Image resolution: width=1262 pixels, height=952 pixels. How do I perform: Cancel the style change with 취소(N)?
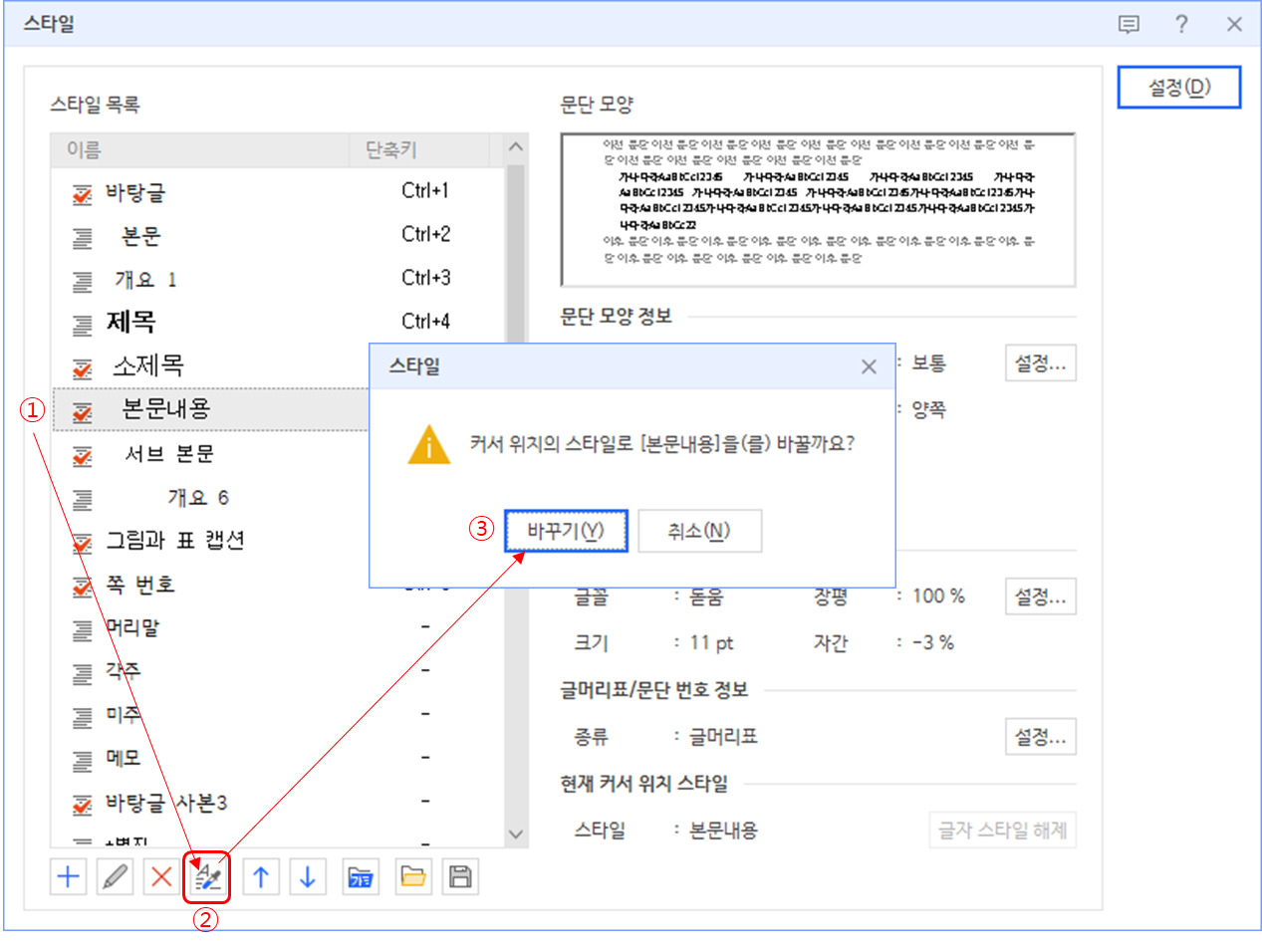(700, 531)
